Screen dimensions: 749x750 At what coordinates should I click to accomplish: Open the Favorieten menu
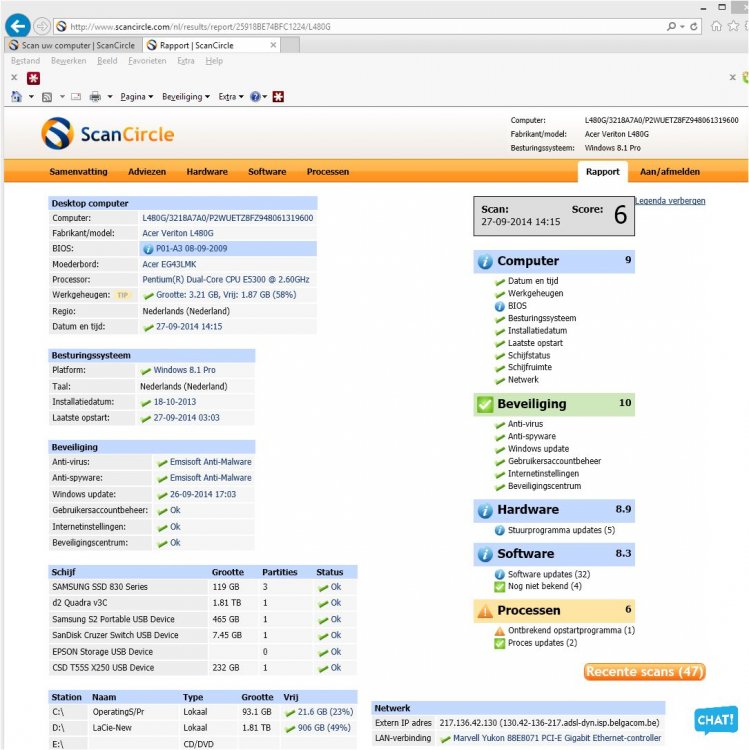pos(149,61)
